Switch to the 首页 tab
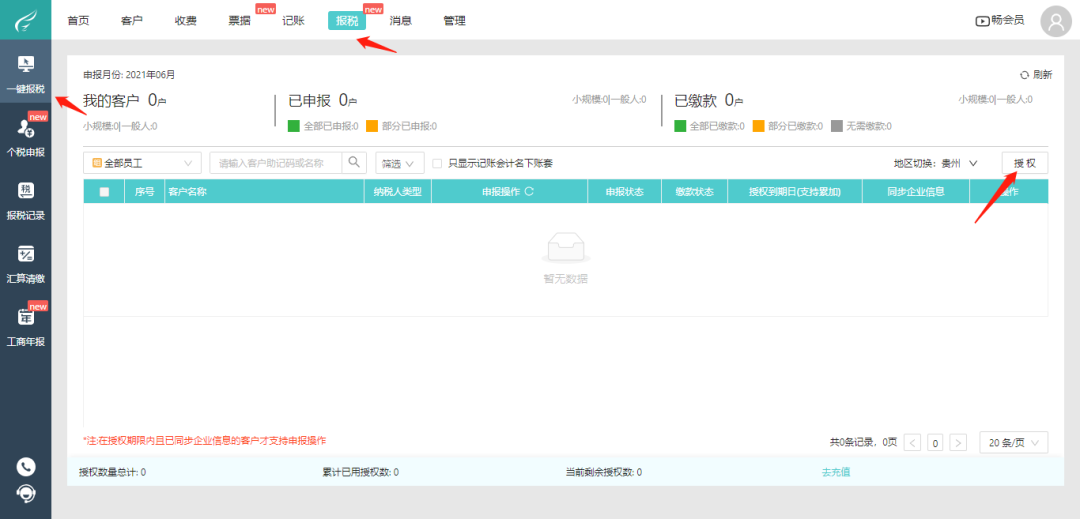 [79, 21]
